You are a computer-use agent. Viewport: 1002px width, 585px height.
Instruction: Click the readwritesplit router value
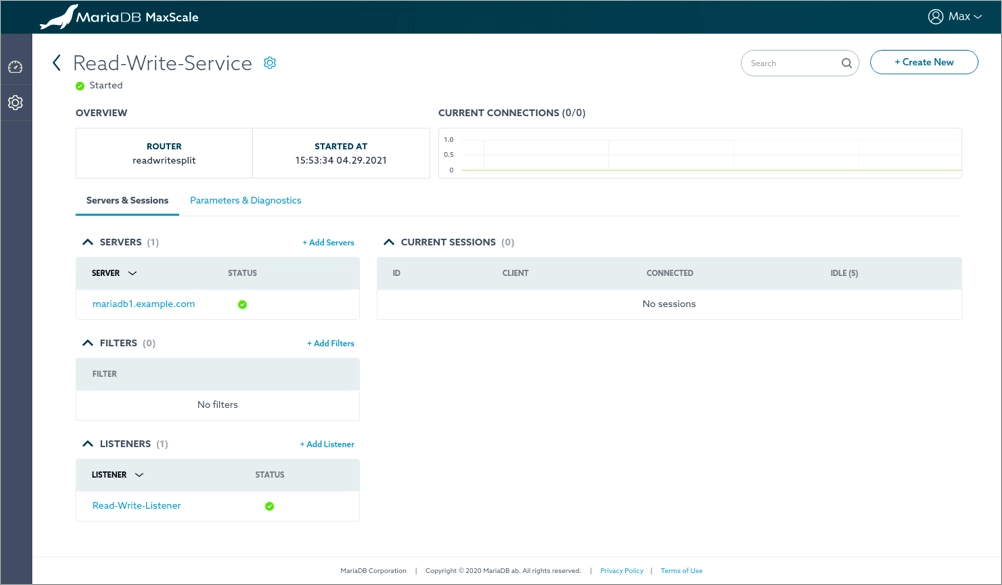tap(164, 160)
